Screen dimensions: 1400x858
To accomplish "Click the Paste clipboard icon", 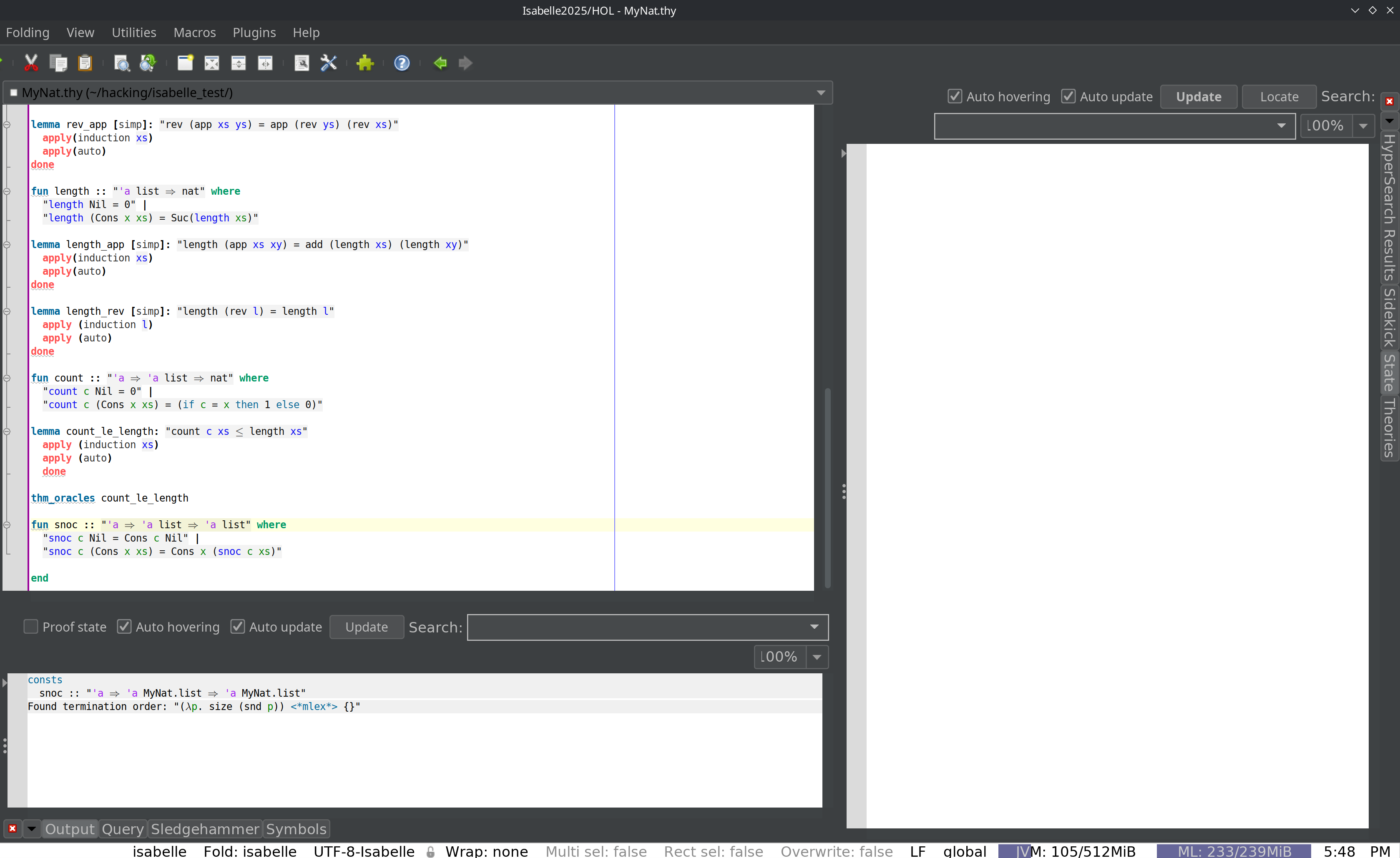I will click(85, 63).
